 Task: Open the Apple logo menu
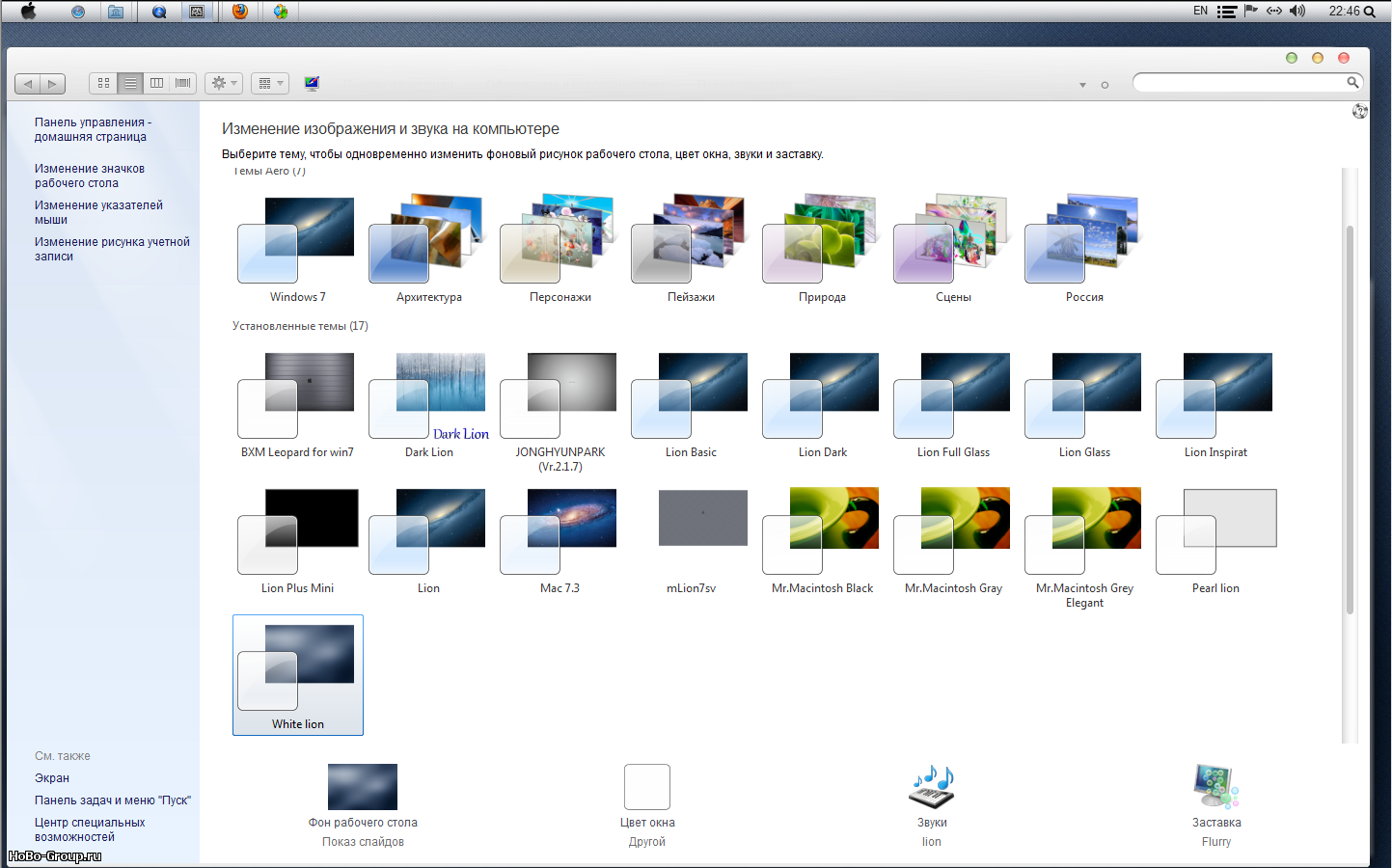(x=28, y=12)
